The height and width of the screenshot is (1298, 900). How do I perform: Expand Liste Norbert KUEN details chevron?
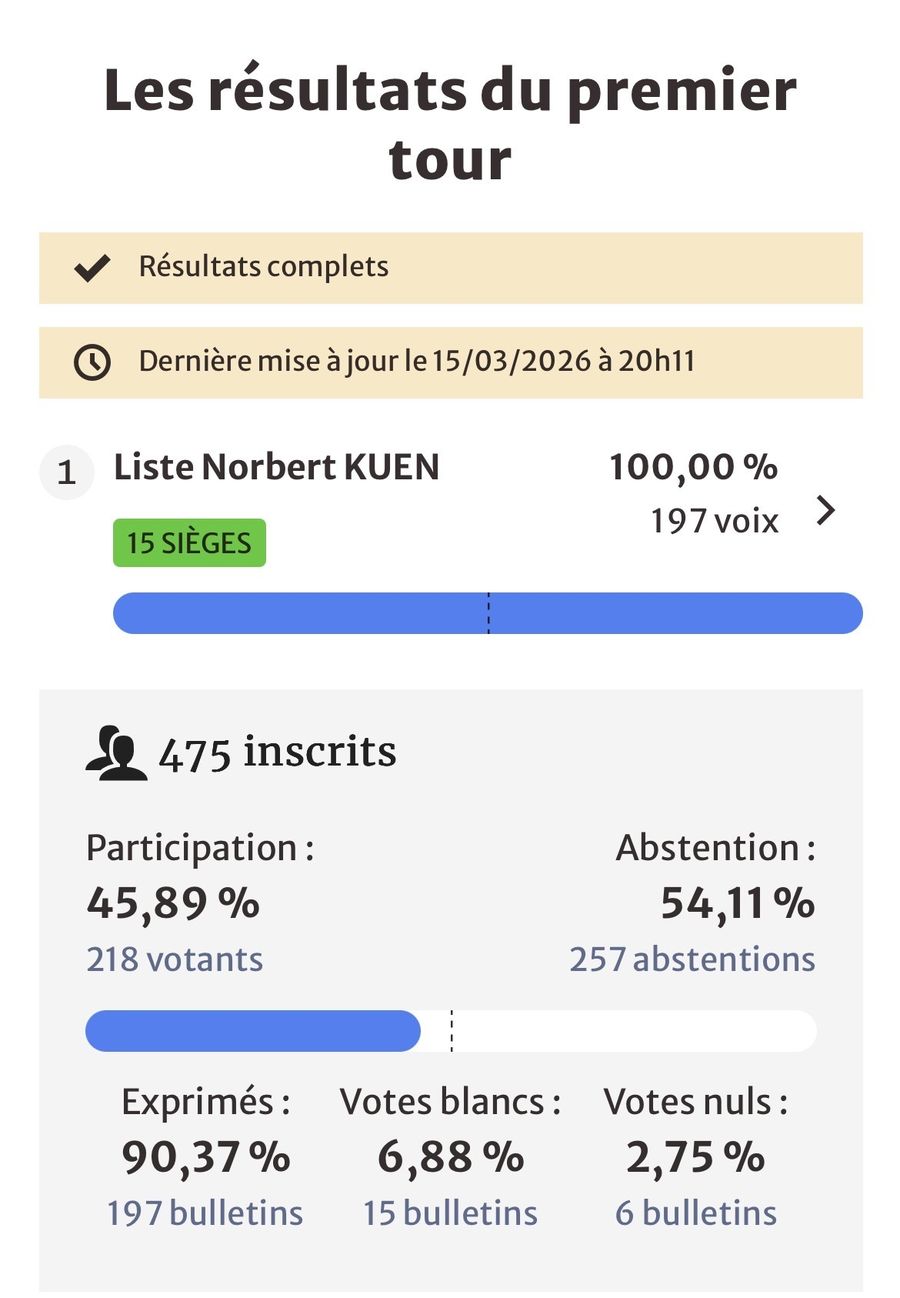tap(825, 511)
